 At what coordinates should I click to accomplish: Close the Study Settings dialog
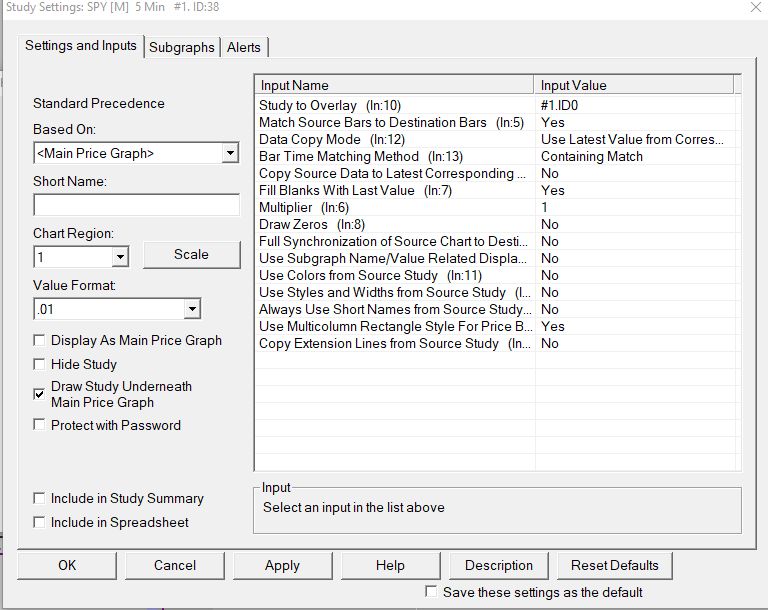point(754,8)
